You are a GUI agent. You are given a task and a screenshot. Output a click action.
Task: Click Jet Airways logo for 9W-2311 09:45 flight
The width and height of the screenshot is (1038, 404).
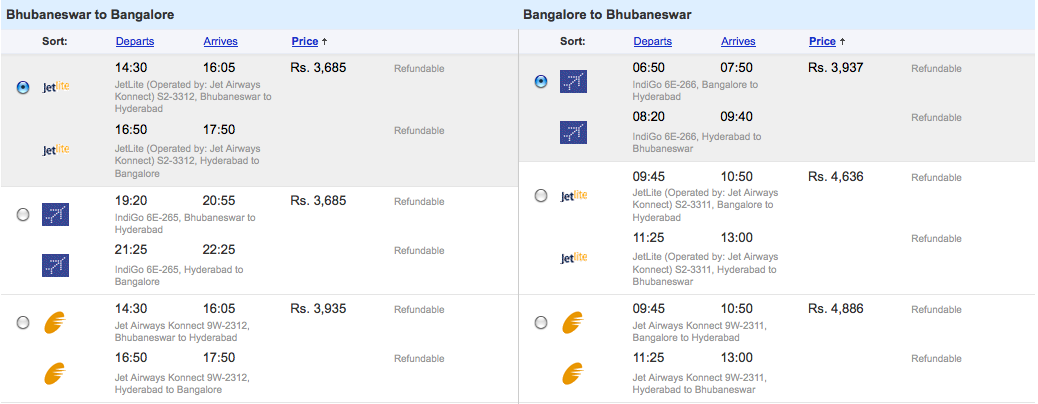[573, 323]
